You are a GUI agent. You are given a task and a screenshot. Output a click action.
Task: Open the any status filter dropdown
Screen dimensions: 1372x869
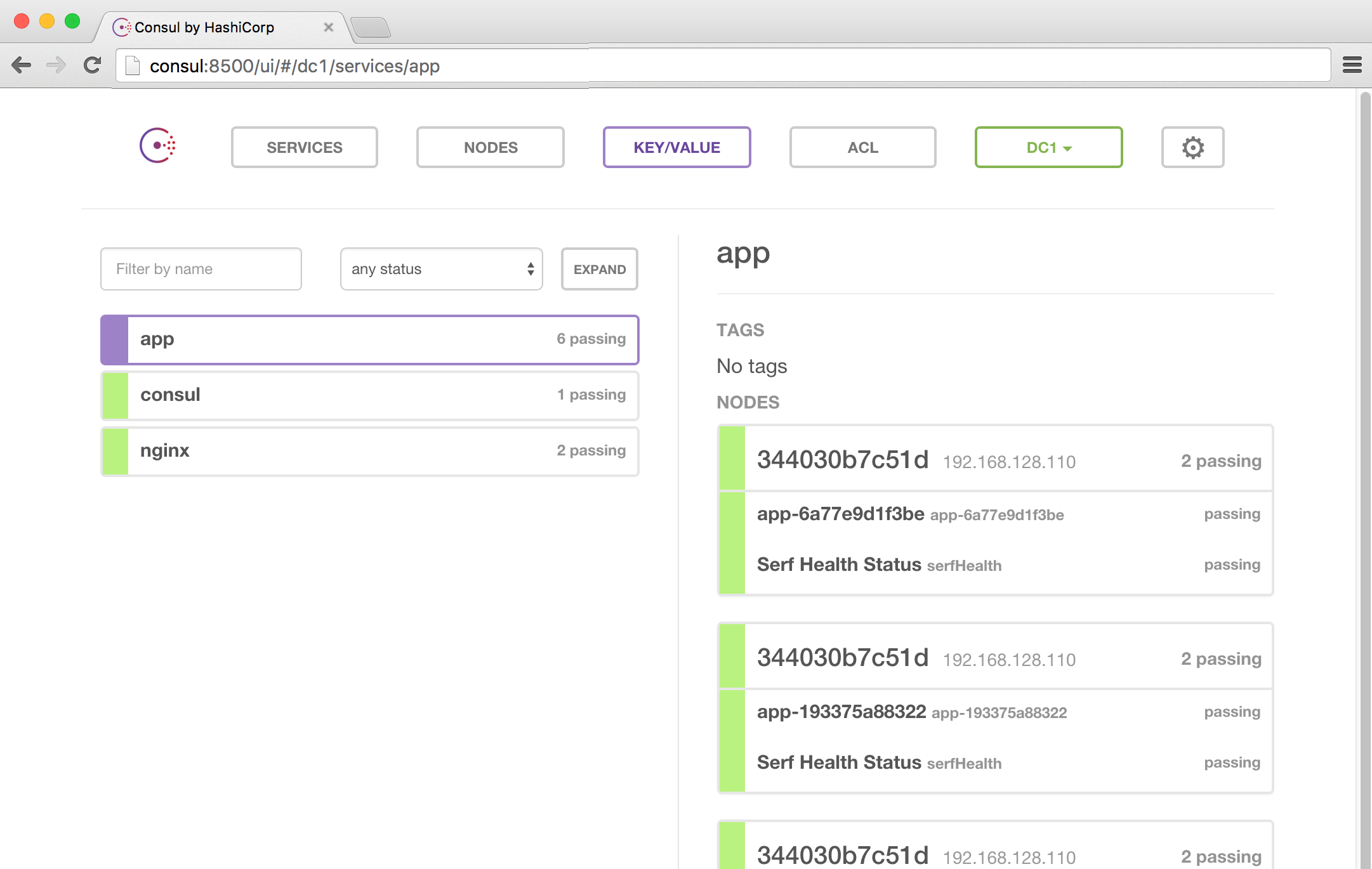click(x=441, y=269)
